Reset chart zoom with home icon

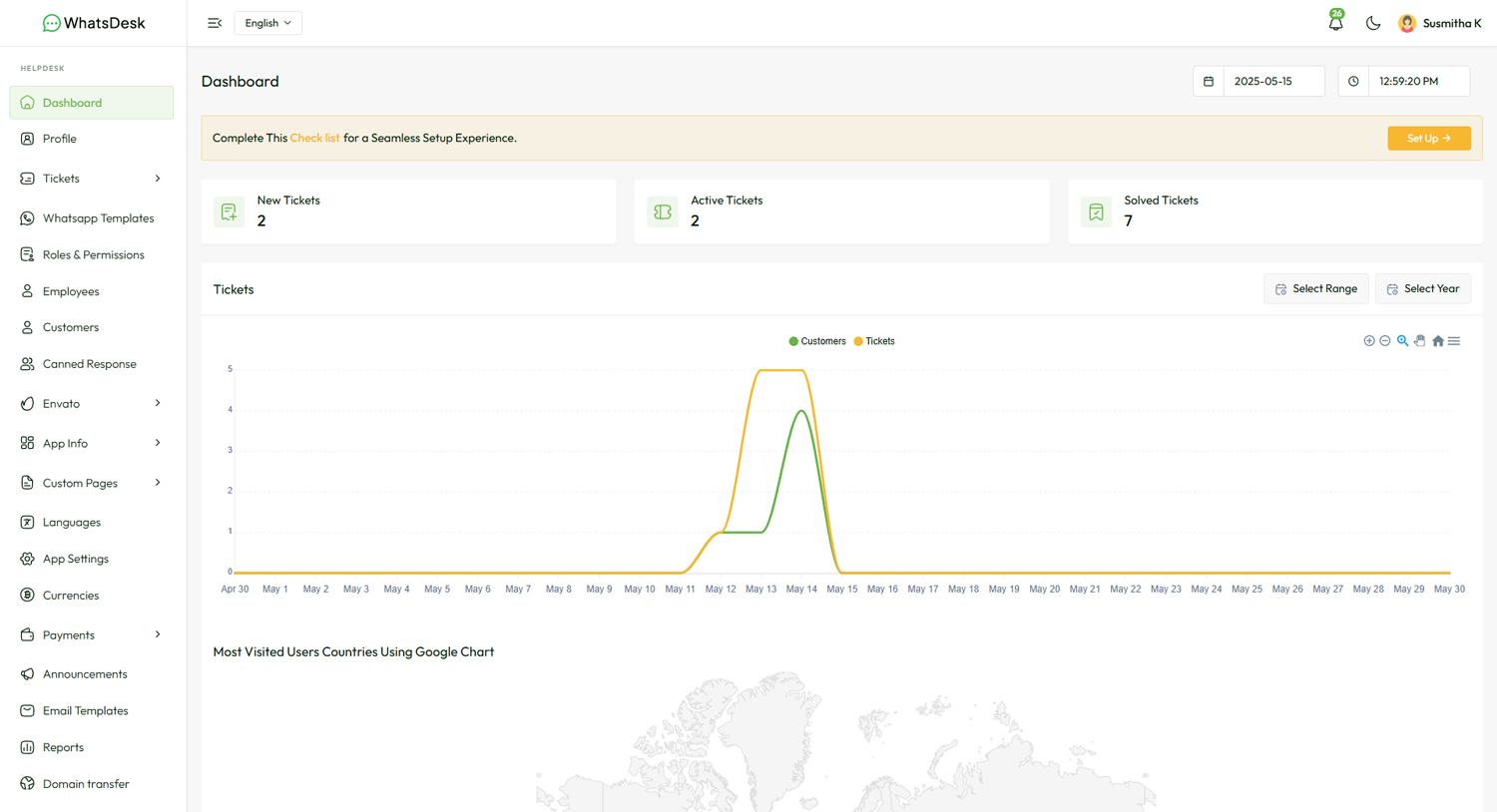[1438, 341]
